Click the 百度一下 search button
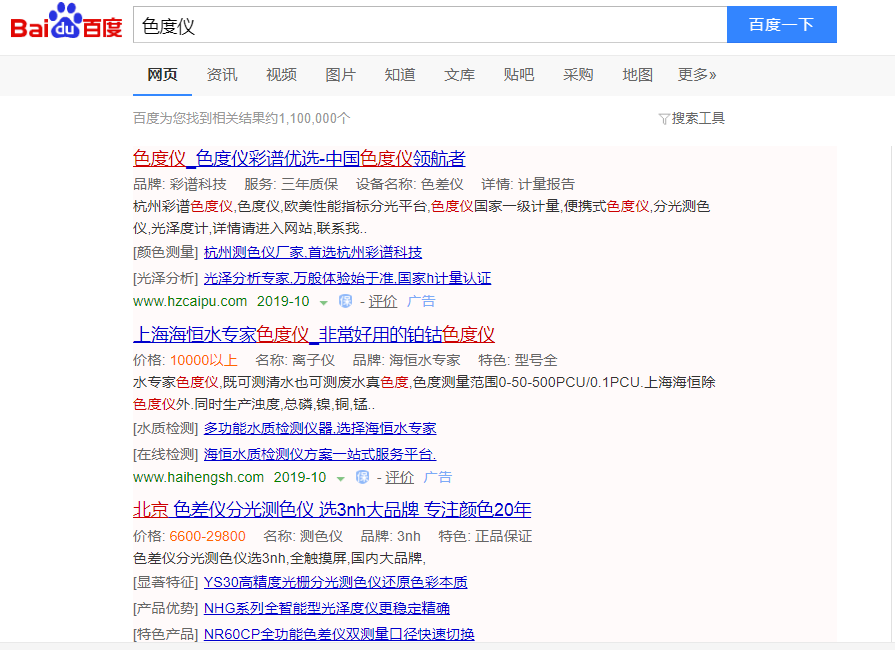 (x=781, y=25)
